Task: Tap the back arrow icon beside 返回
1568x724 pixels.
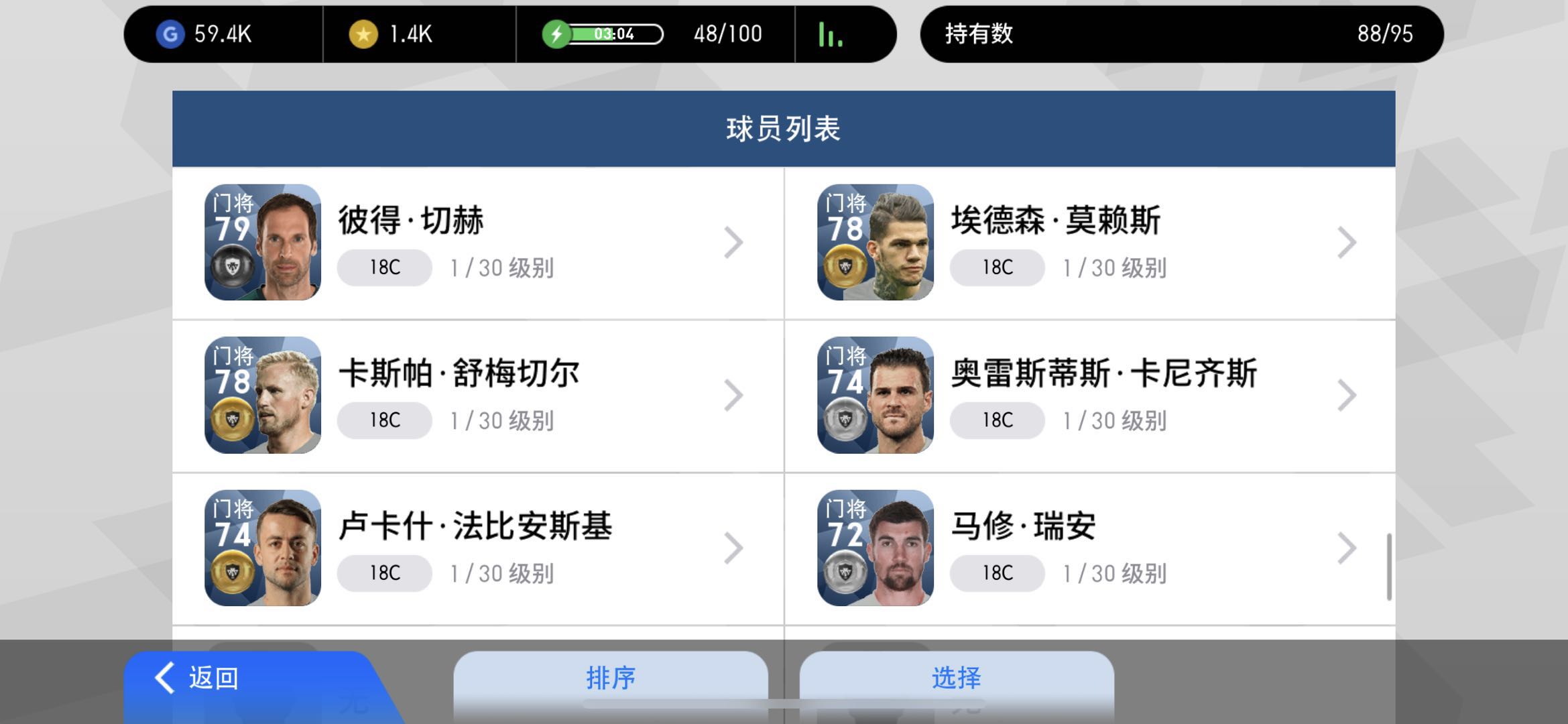Action: 165,678
